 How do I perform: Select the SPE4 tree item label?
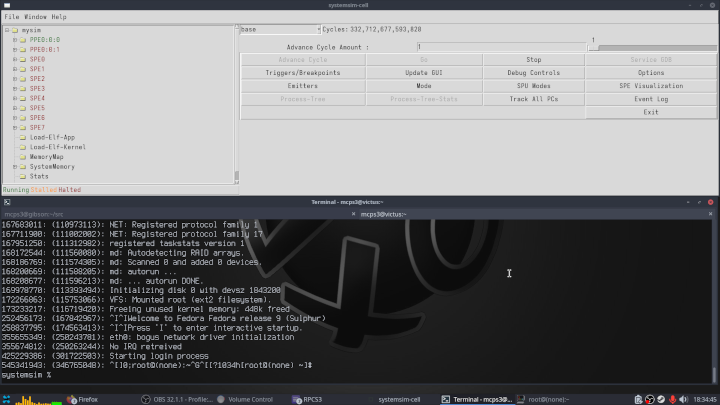click(37, 98)
